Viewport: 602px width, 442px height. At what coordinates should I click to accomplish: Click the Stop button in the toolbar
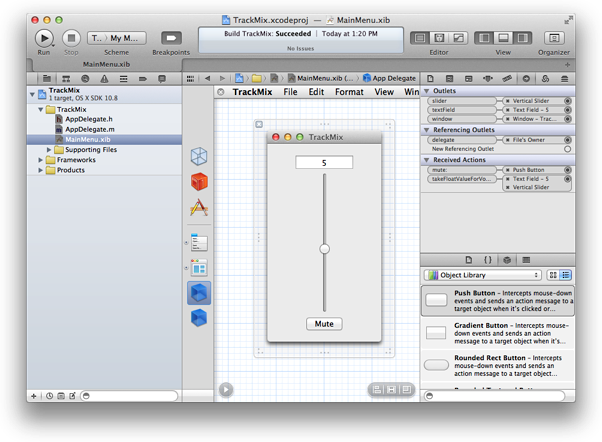click(71, 37)
